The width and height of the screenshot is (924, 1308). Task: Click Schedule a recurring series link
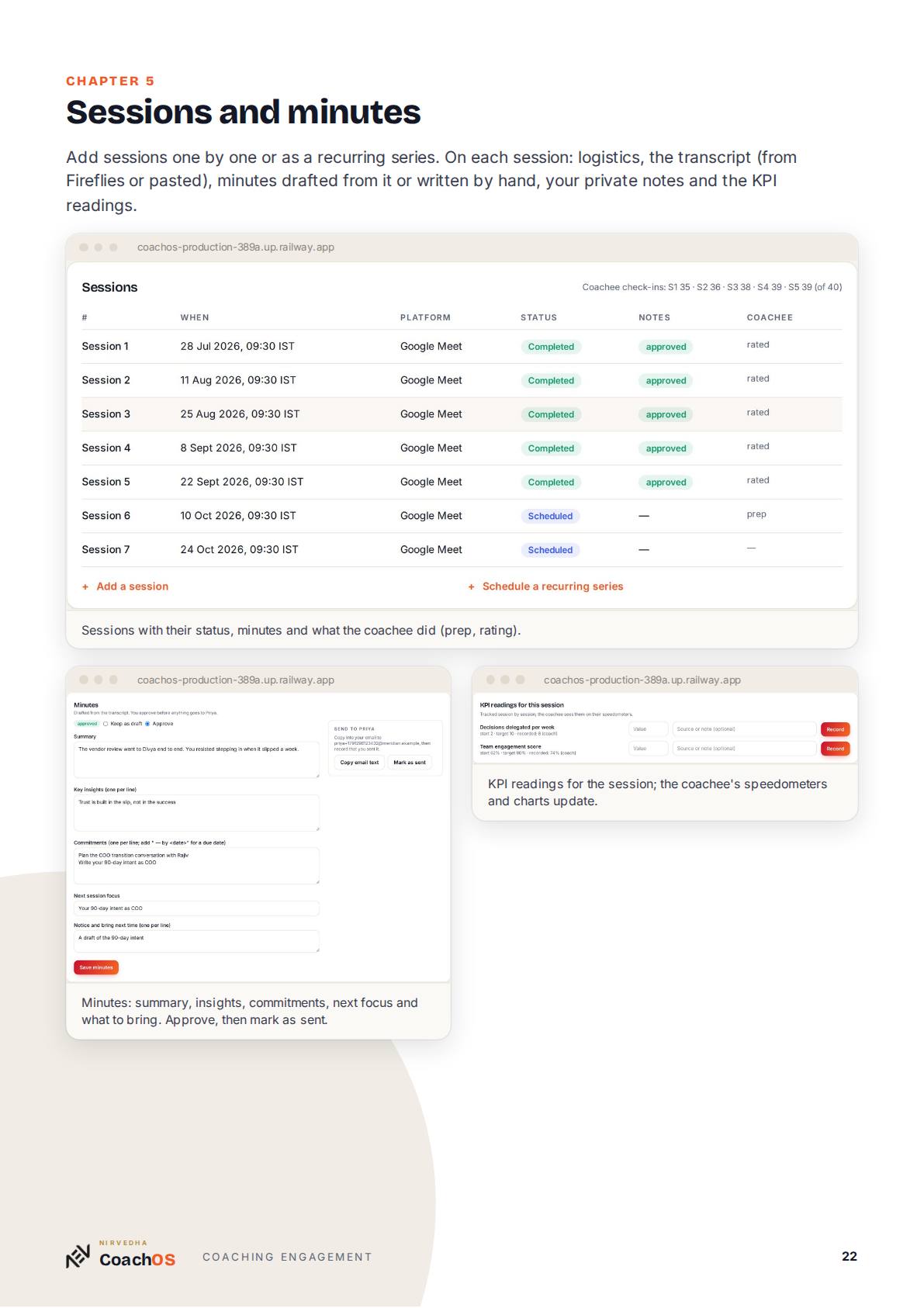pyautogui.click(x=552, y=587)
